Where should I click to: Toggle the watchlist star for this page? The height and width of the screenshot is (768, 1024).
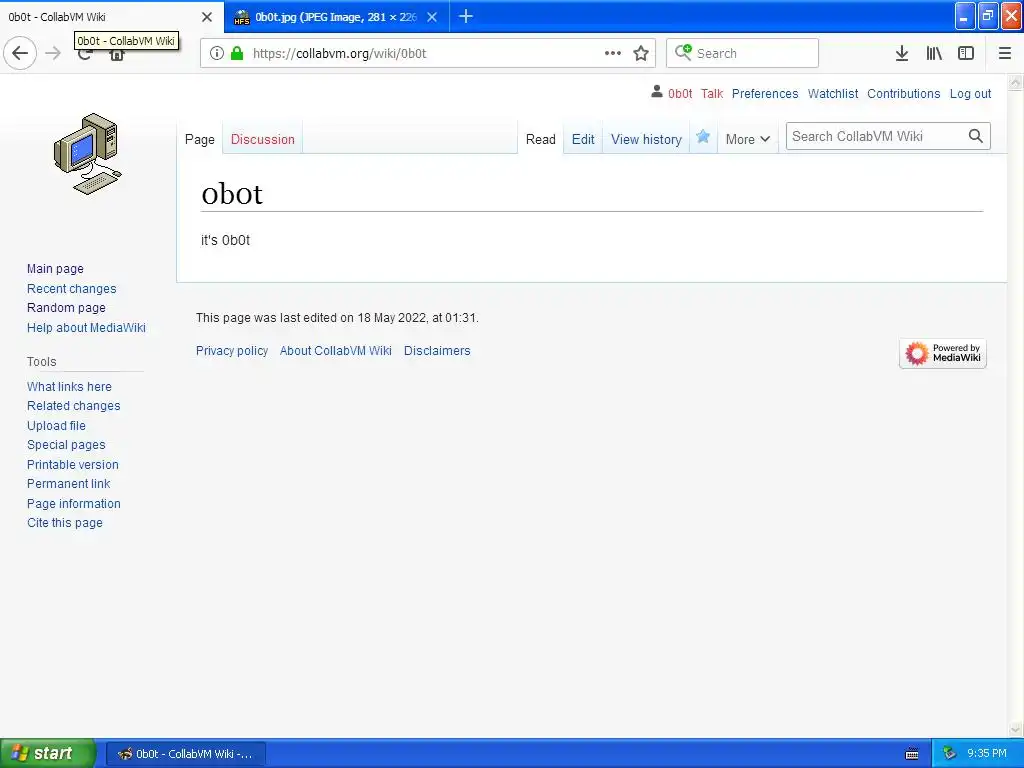coord(703,136)
